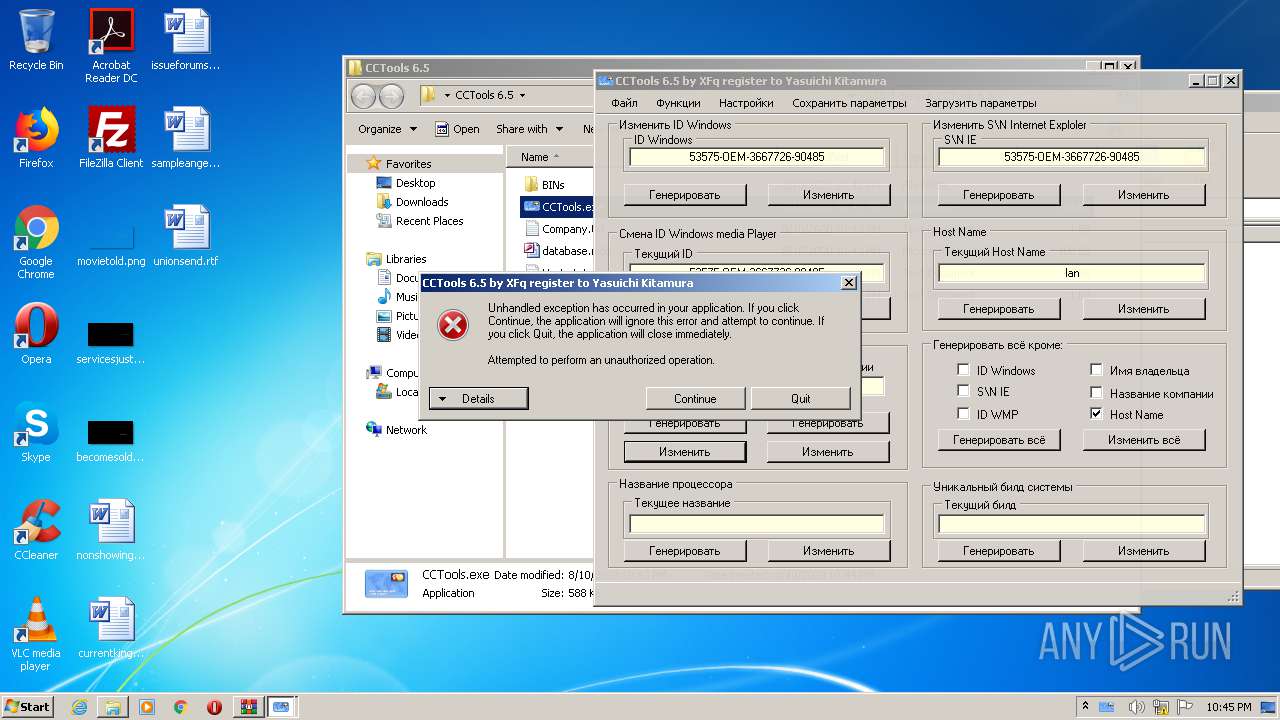
Task: Launch VLC media player shortcut
Action: point(36,633)
